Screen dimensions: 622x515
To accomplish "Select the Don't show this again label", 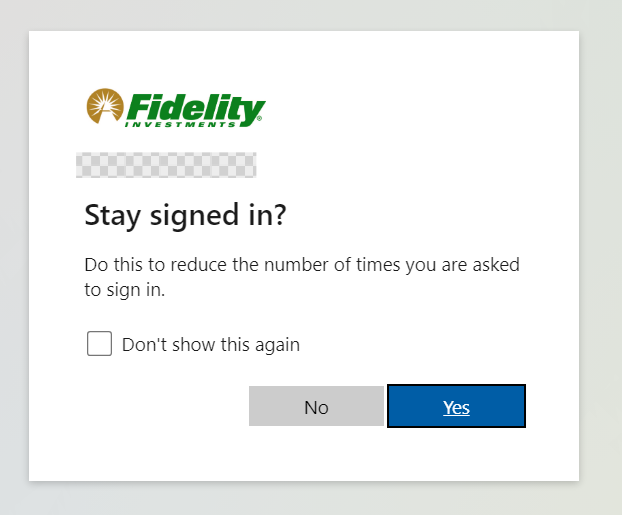I will (211, 344).
